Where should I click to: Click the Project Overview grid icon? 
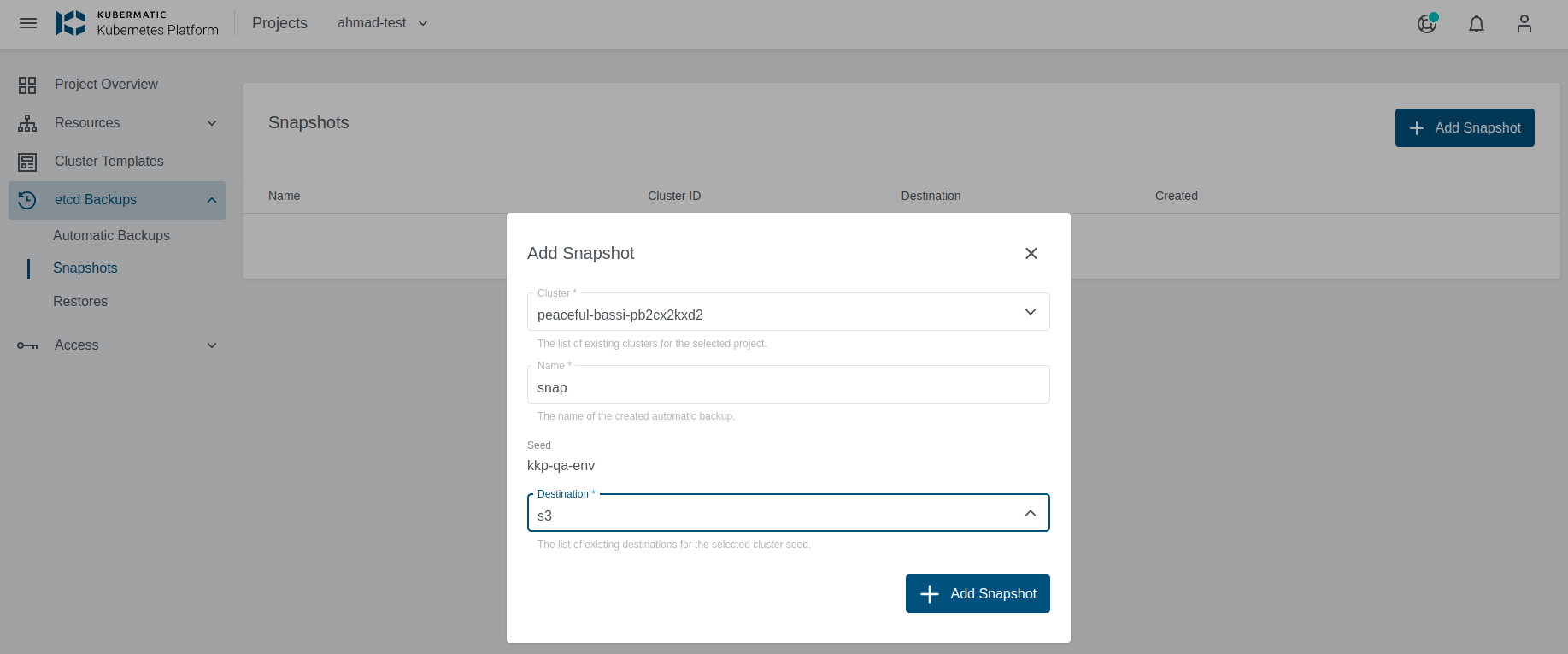[27, 85]
